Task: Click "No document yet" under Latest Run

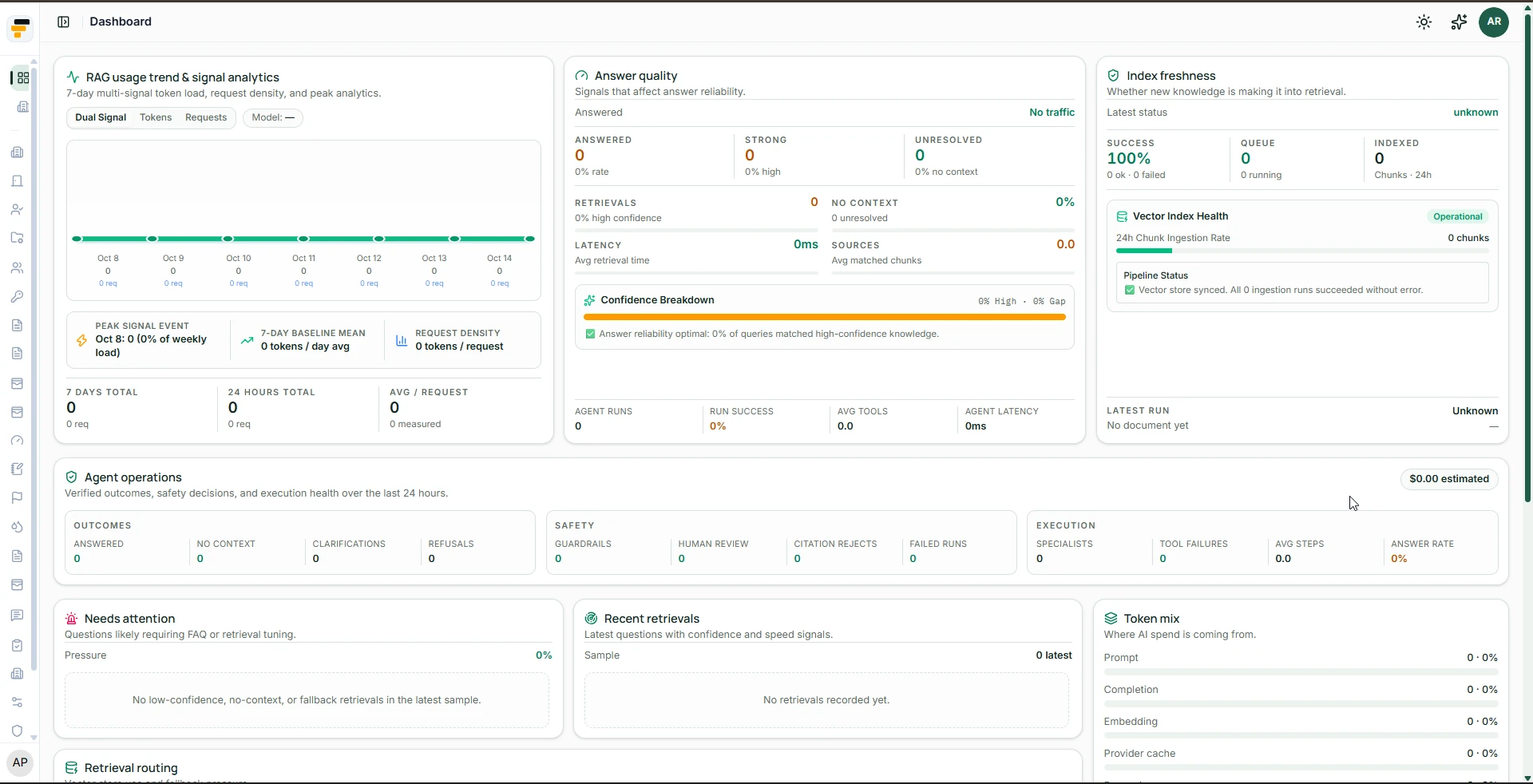Action: pyautogui.click(x=1147, y=426)
